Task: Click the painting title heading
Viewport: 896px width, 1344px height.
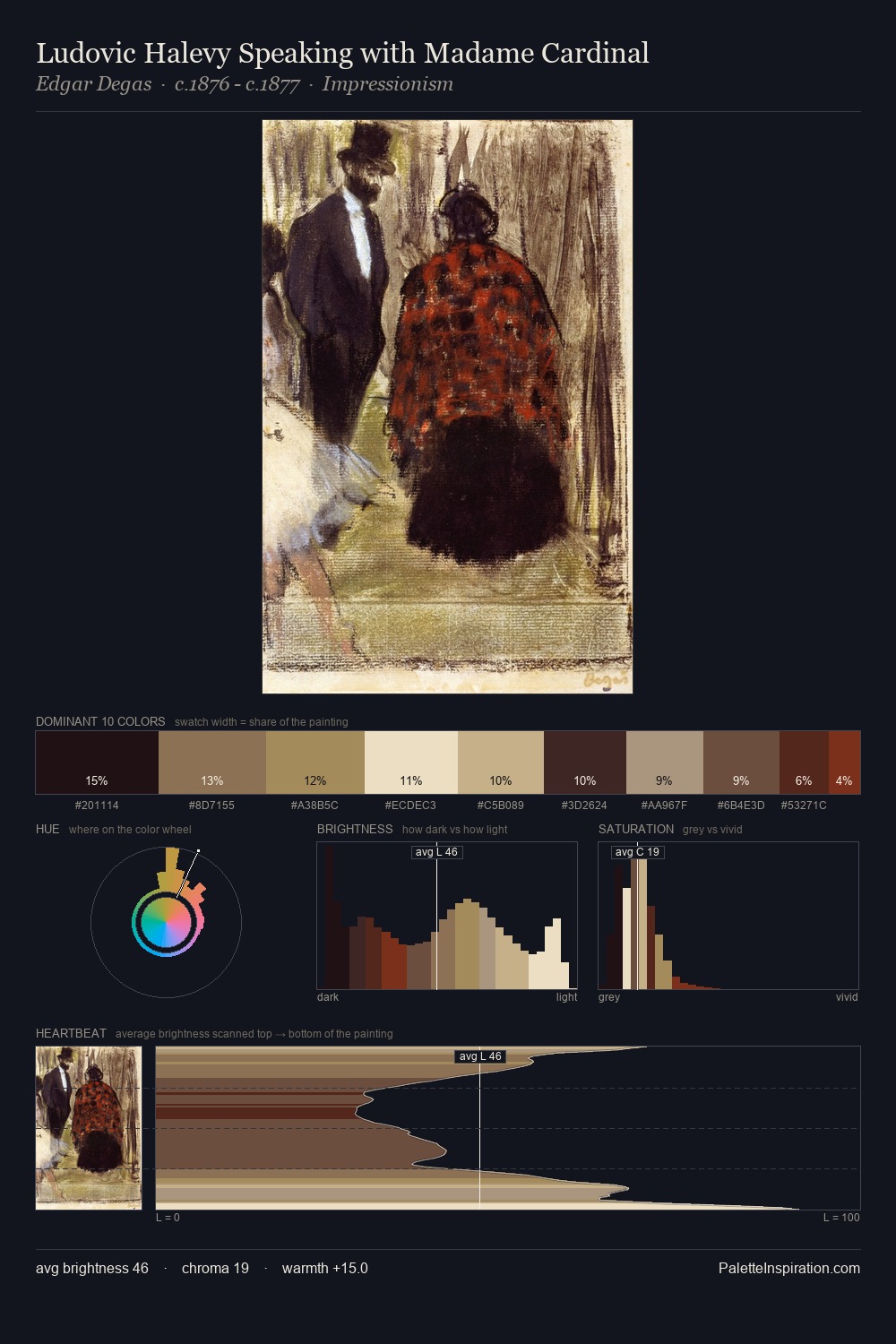Action: point(342,54)
